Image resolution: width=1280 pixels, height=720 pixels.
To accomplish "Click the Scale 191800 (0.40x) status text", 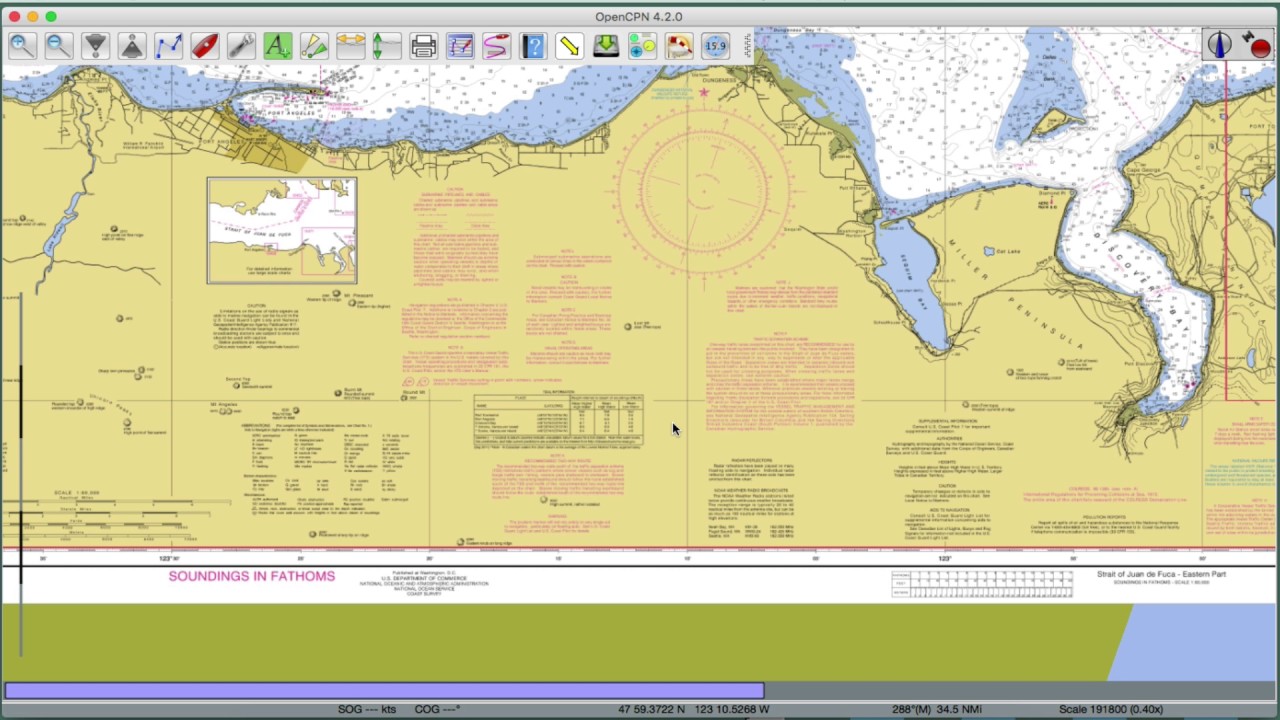I will pyautogui.click(x=1111, y=710).
